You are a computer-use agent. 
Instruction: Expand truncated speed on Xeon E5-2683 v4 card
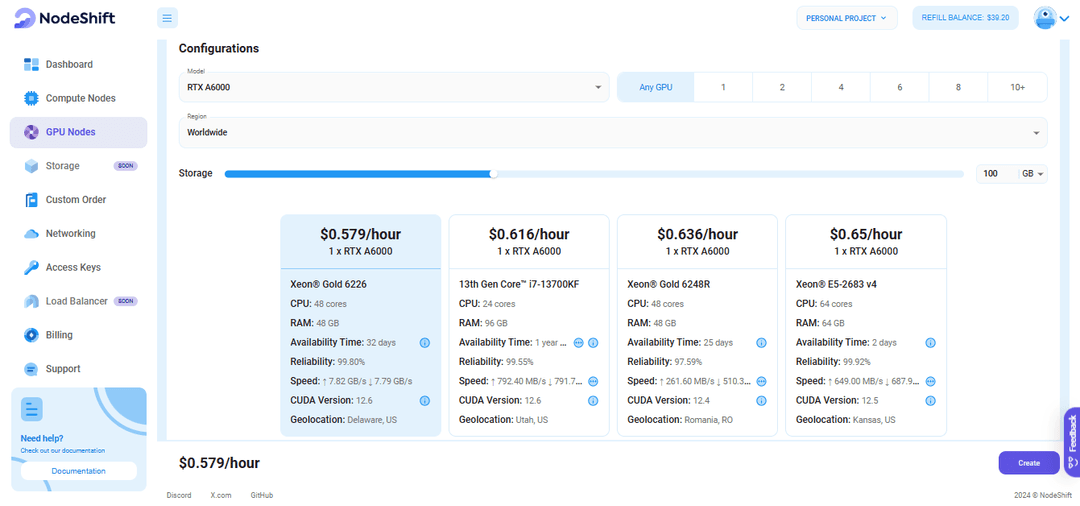coord(931,381)
